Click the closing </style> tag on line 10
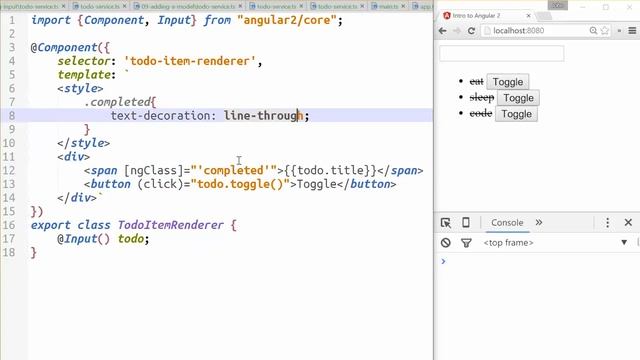Viewport: 640px width, 360px height. (84, 143)
